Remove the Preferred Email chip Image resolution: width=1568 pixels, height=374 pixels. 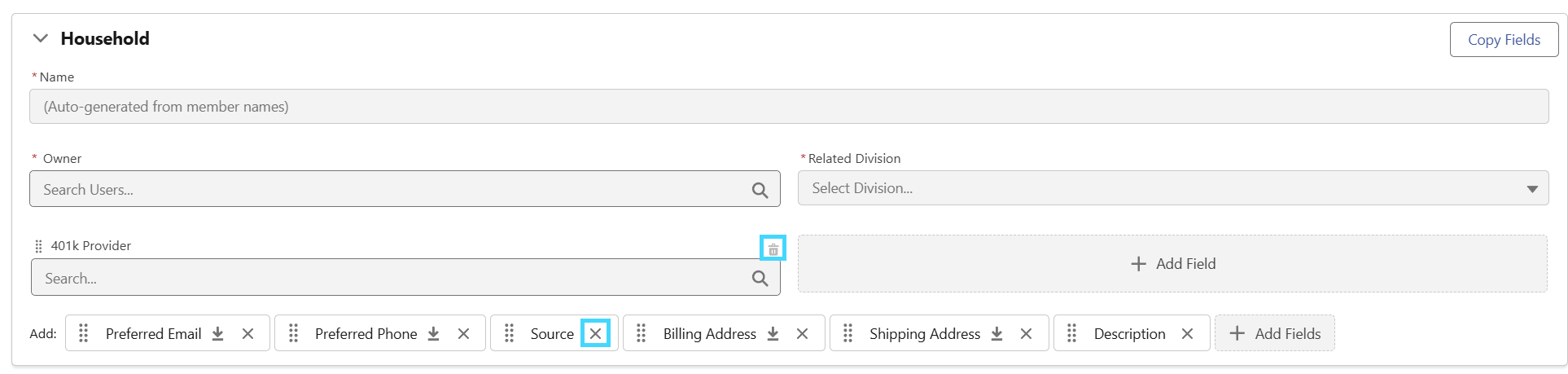248,333
